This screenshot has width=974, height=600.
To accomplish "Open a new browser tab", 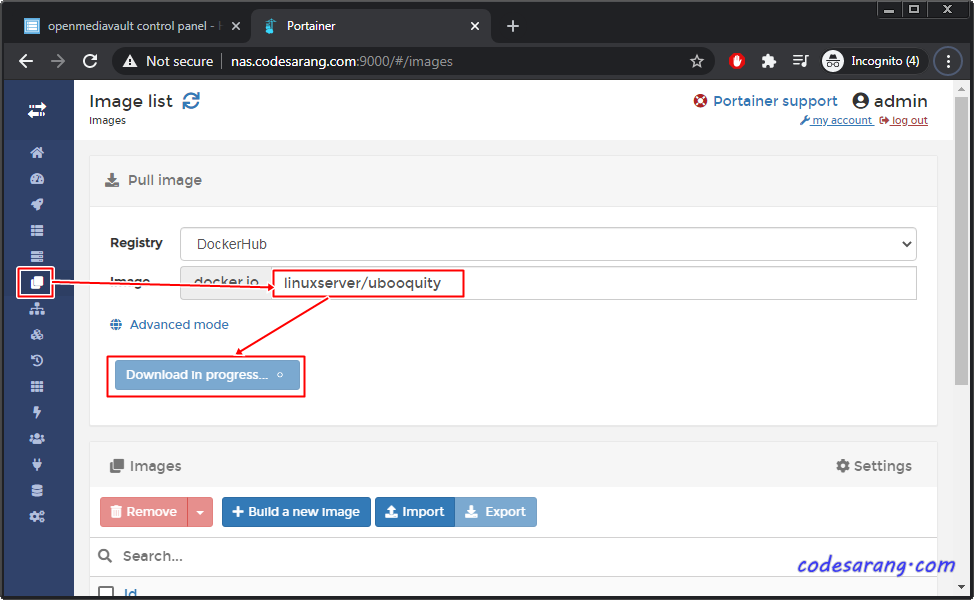I will (512, 26).
